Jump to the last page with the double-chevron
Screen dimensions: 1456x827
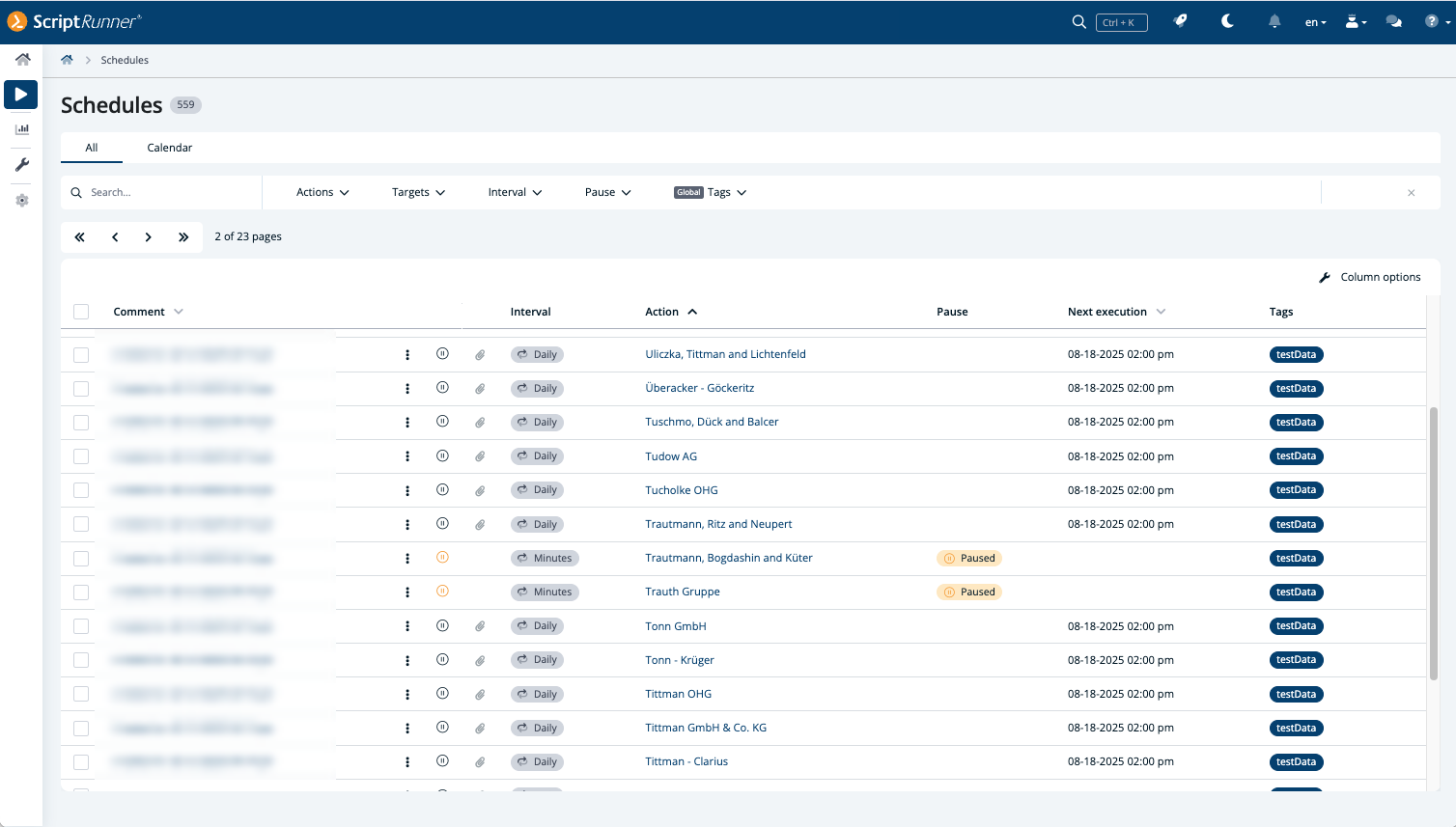(x=183, y=236)
